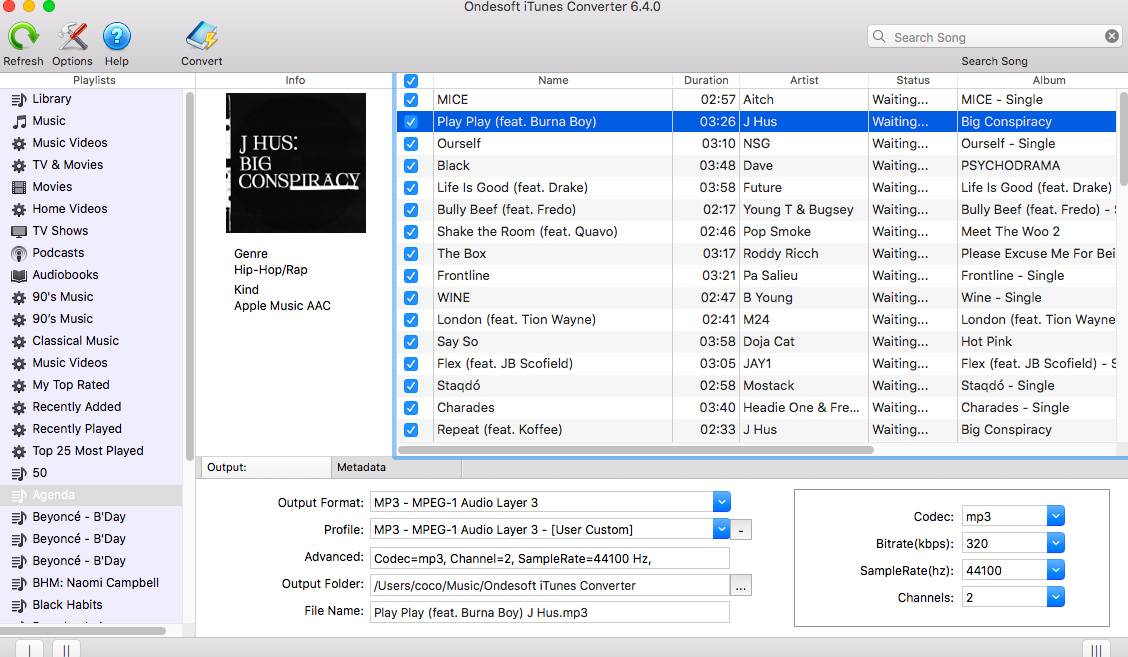Open the Bitrate(kbps) dropdown
The height and width of the screenshot is (657, 1128).
pos(1055,543)
